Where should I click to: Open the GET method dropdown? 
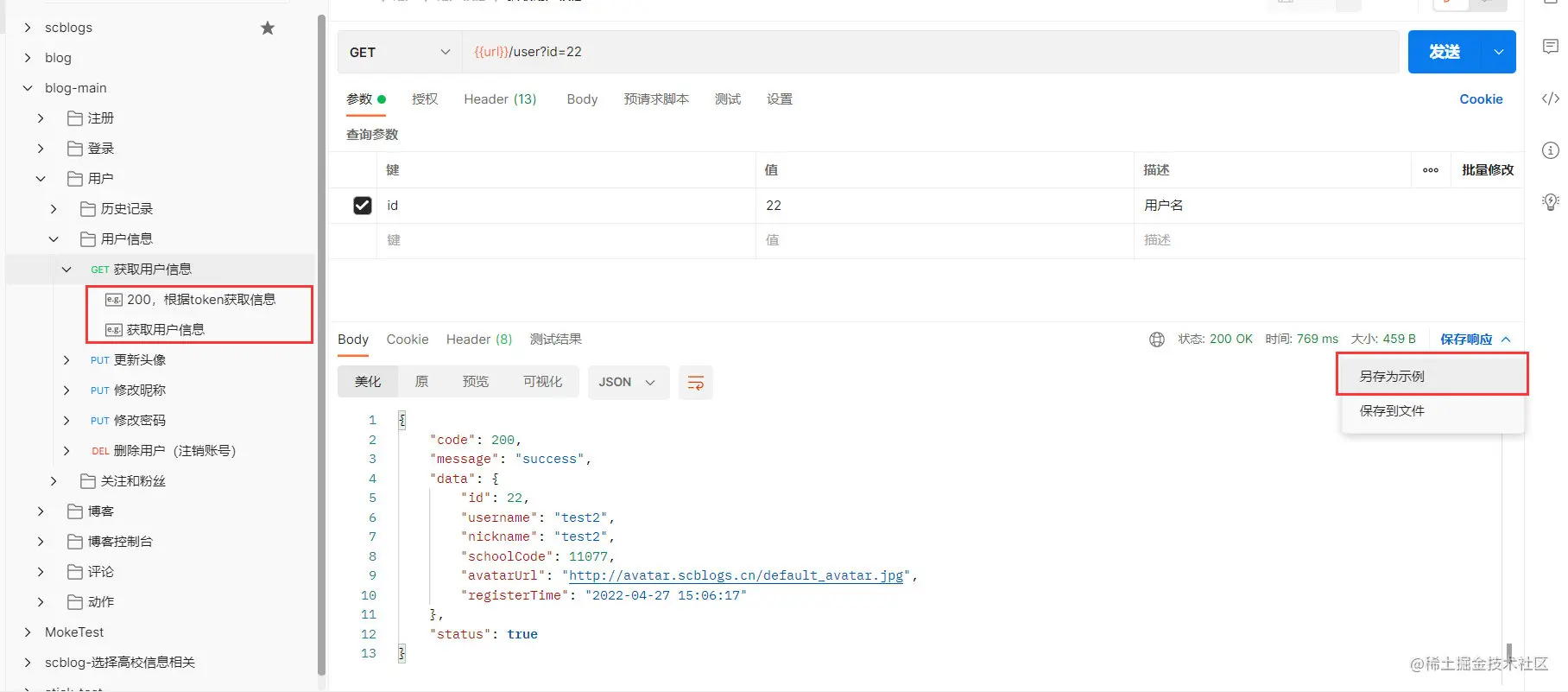click(x=400, y=52)
